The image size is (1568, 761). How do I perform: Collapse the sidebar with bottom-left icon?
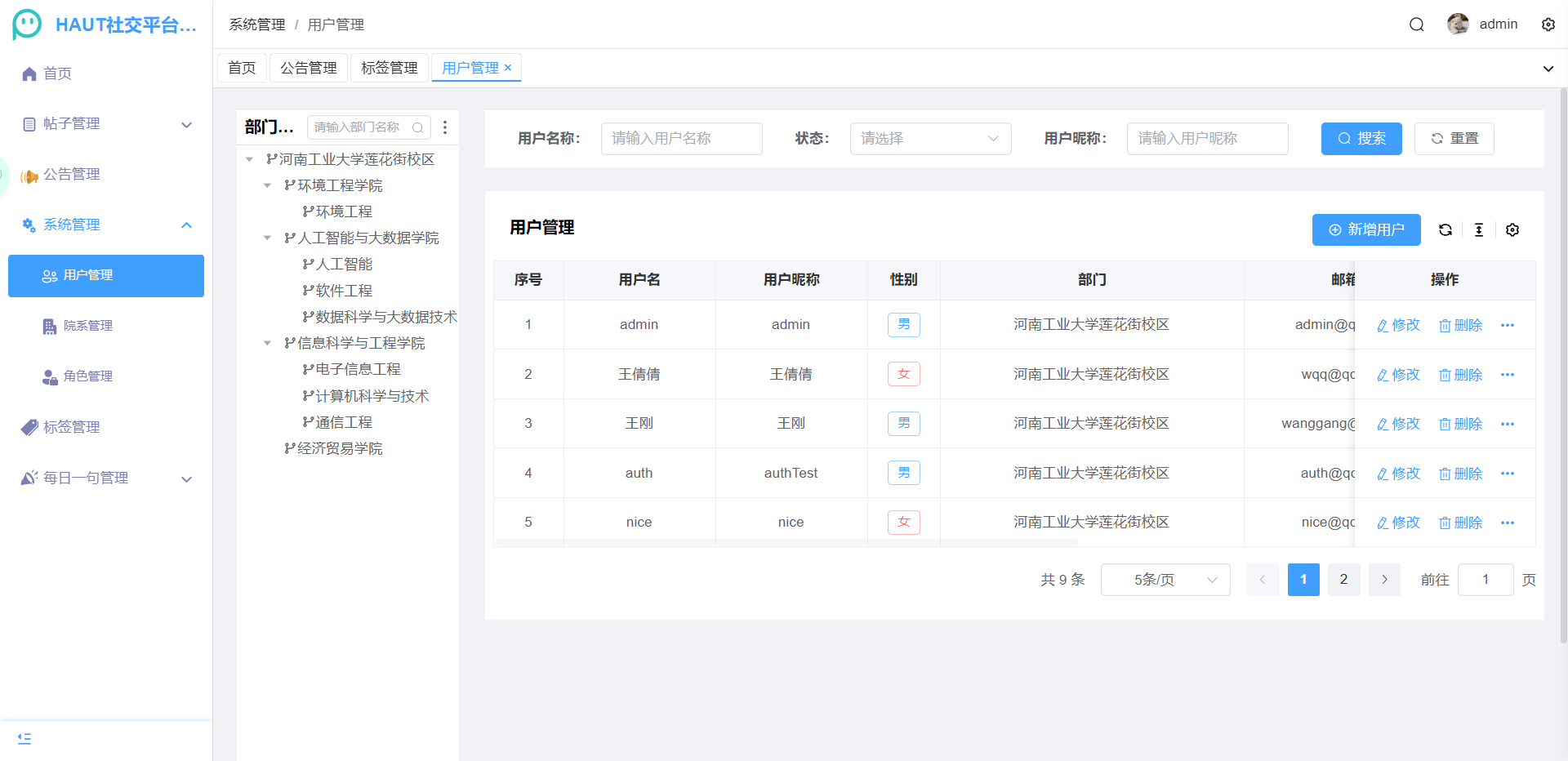pos(24,738)
